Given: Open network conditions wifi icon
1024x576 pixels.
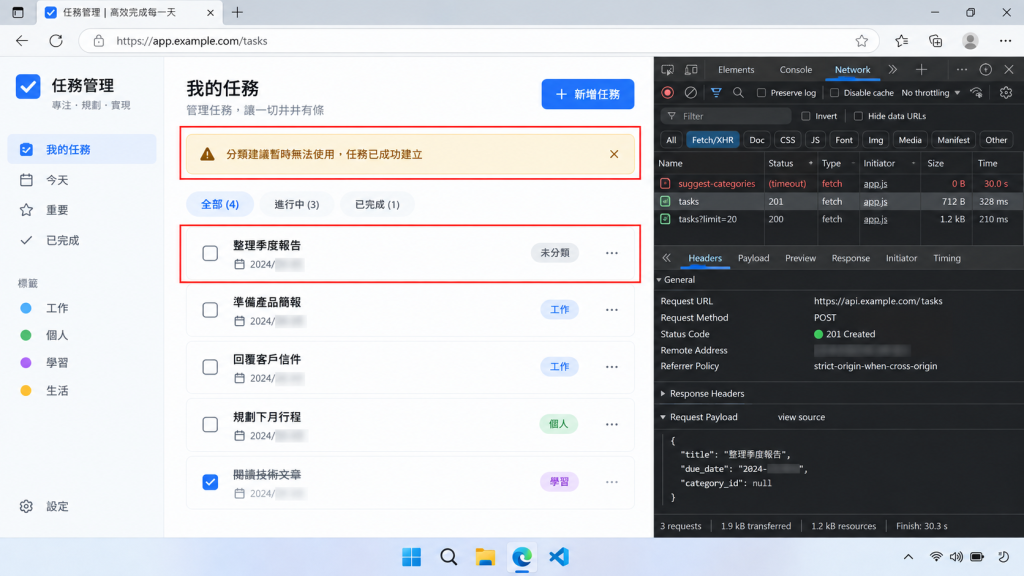Looking at the screenshot, I should click(976, 93).
